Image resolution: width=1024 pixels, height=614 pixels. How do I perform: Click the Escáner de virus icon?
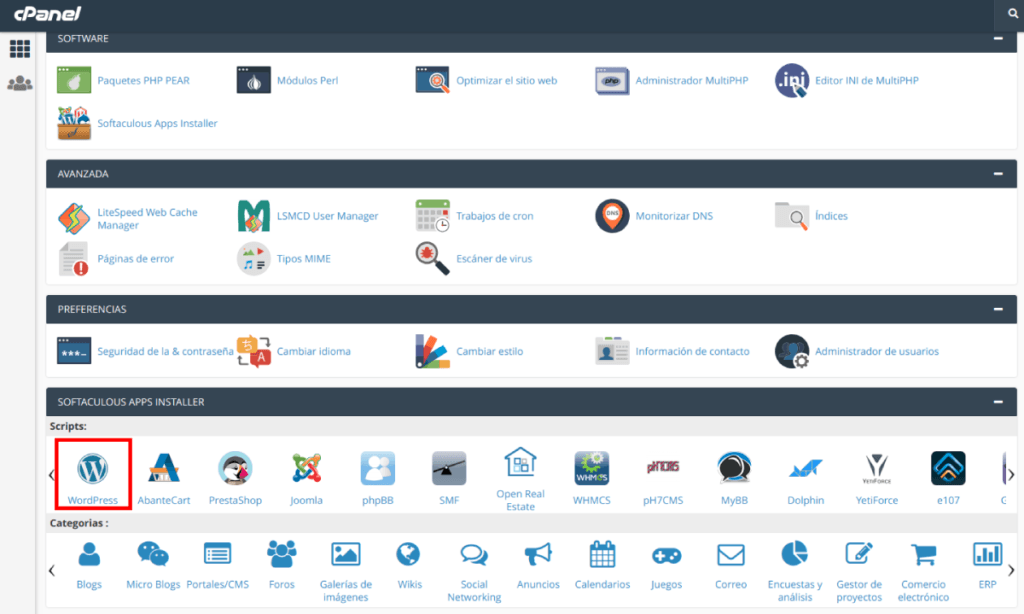pyautogui.click(x=433, y=258)
